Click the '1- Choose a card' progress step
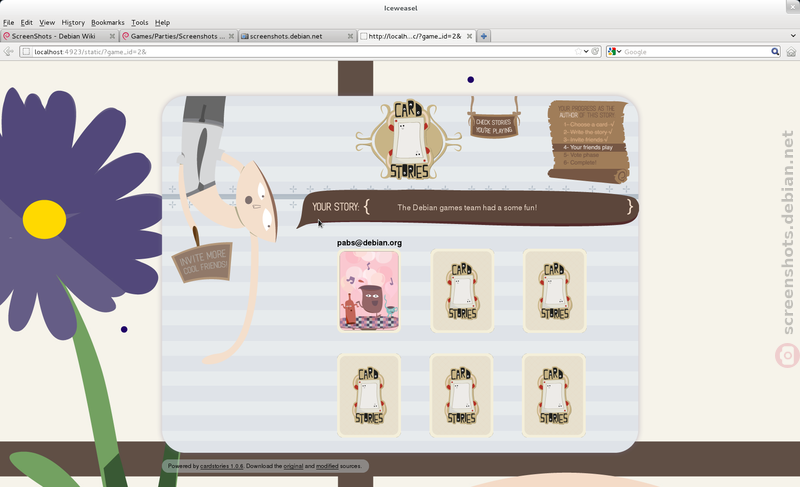 589,124
